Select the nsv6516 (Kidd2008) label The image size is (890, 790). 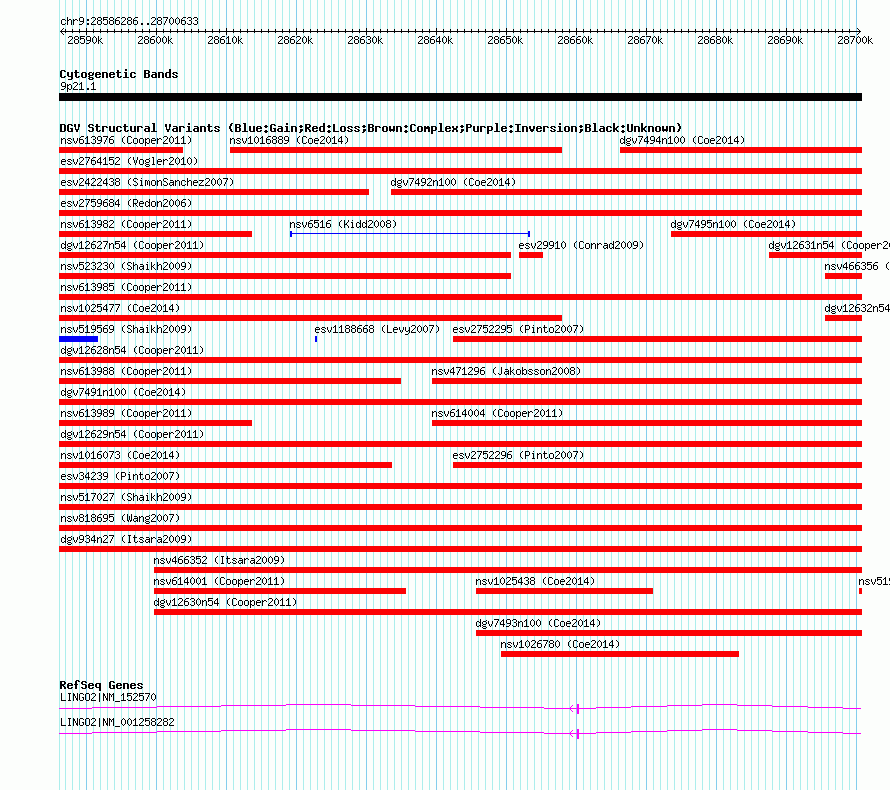coord(343,224)
